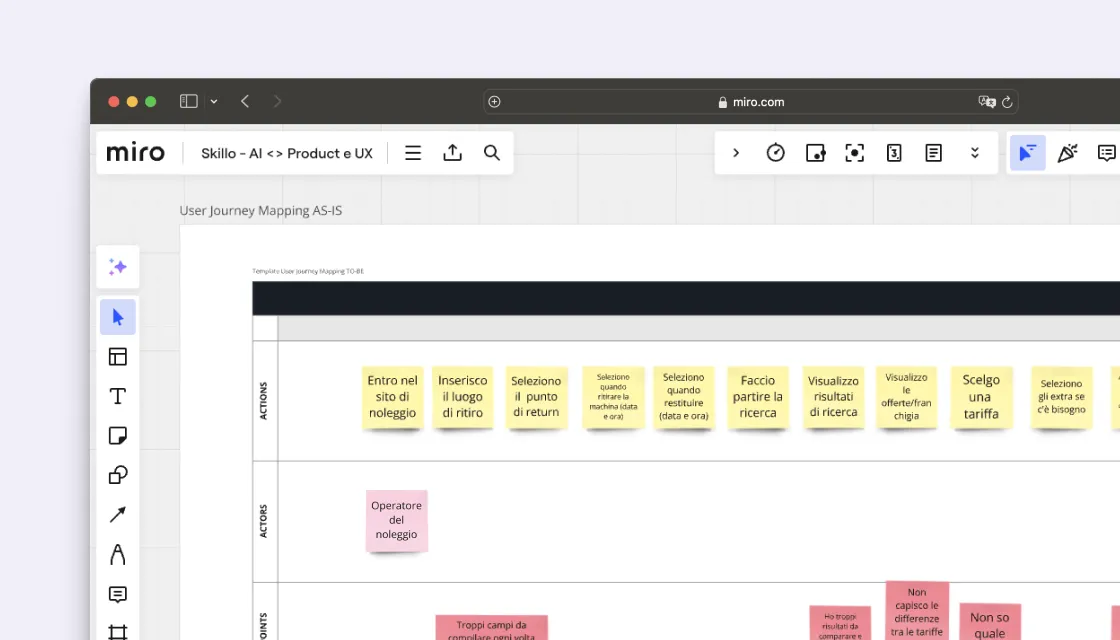Select sticky note 'Faccio partire la ricerca'
The width and height of the screenshot is (1120, 640).
click(758, 397)
